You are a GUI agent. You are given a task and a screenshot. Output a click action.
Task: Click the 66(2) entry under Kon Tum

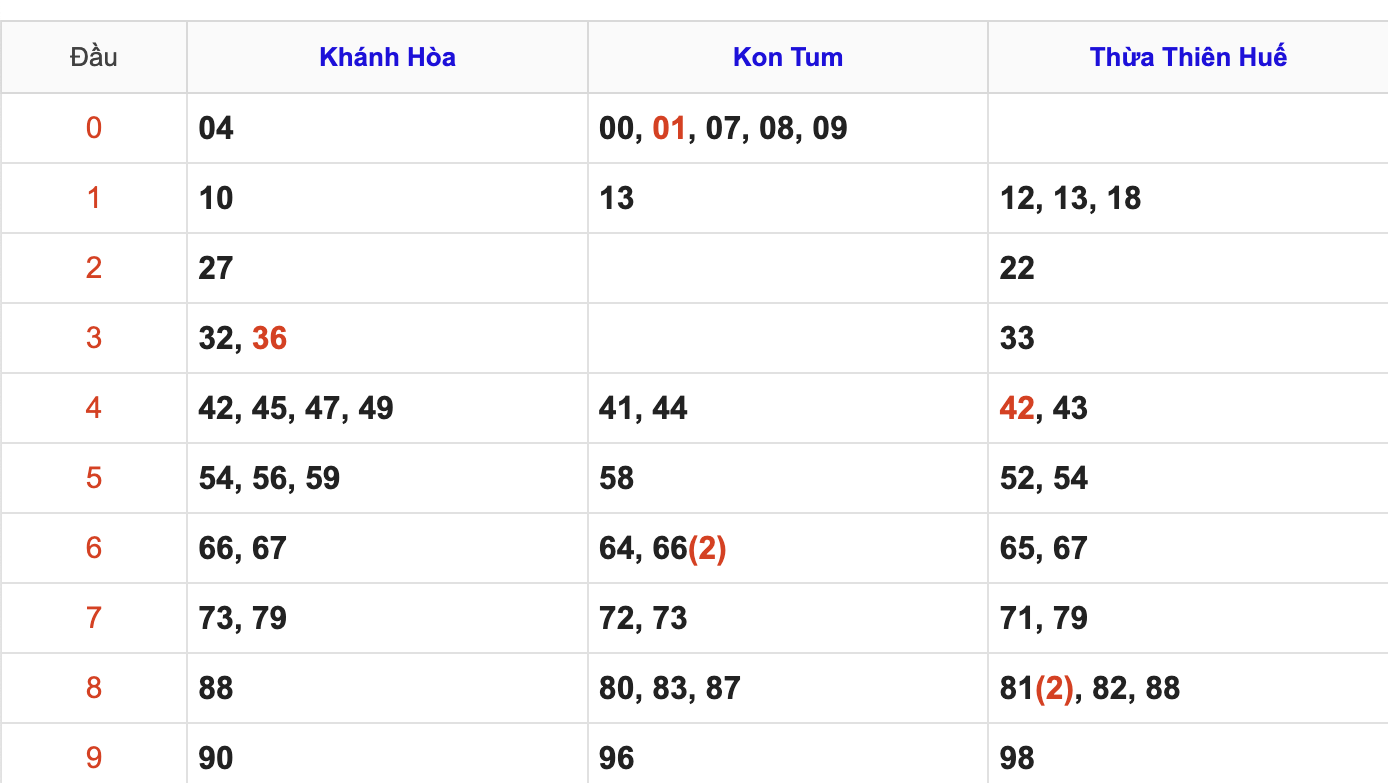(x=688, y=548)
